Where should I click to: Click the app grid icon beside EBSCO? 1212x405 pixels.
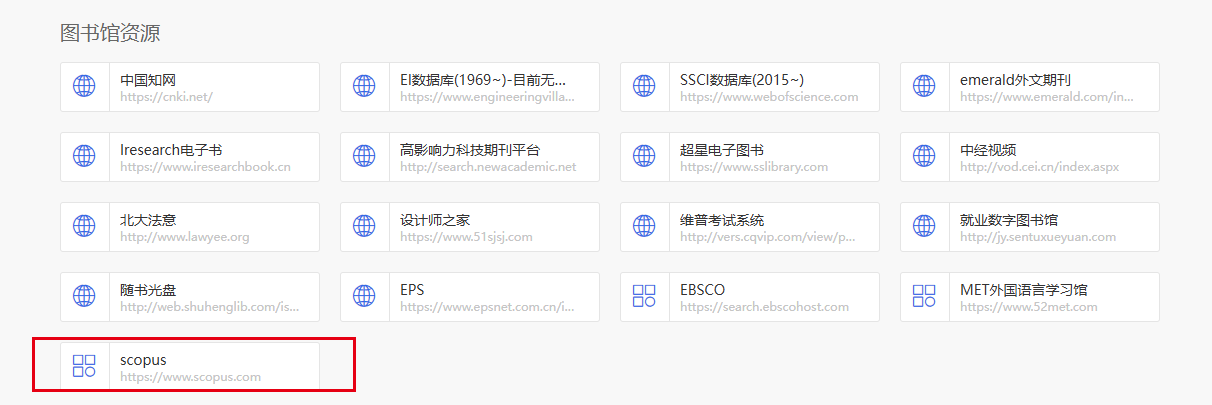click(644, 297)
